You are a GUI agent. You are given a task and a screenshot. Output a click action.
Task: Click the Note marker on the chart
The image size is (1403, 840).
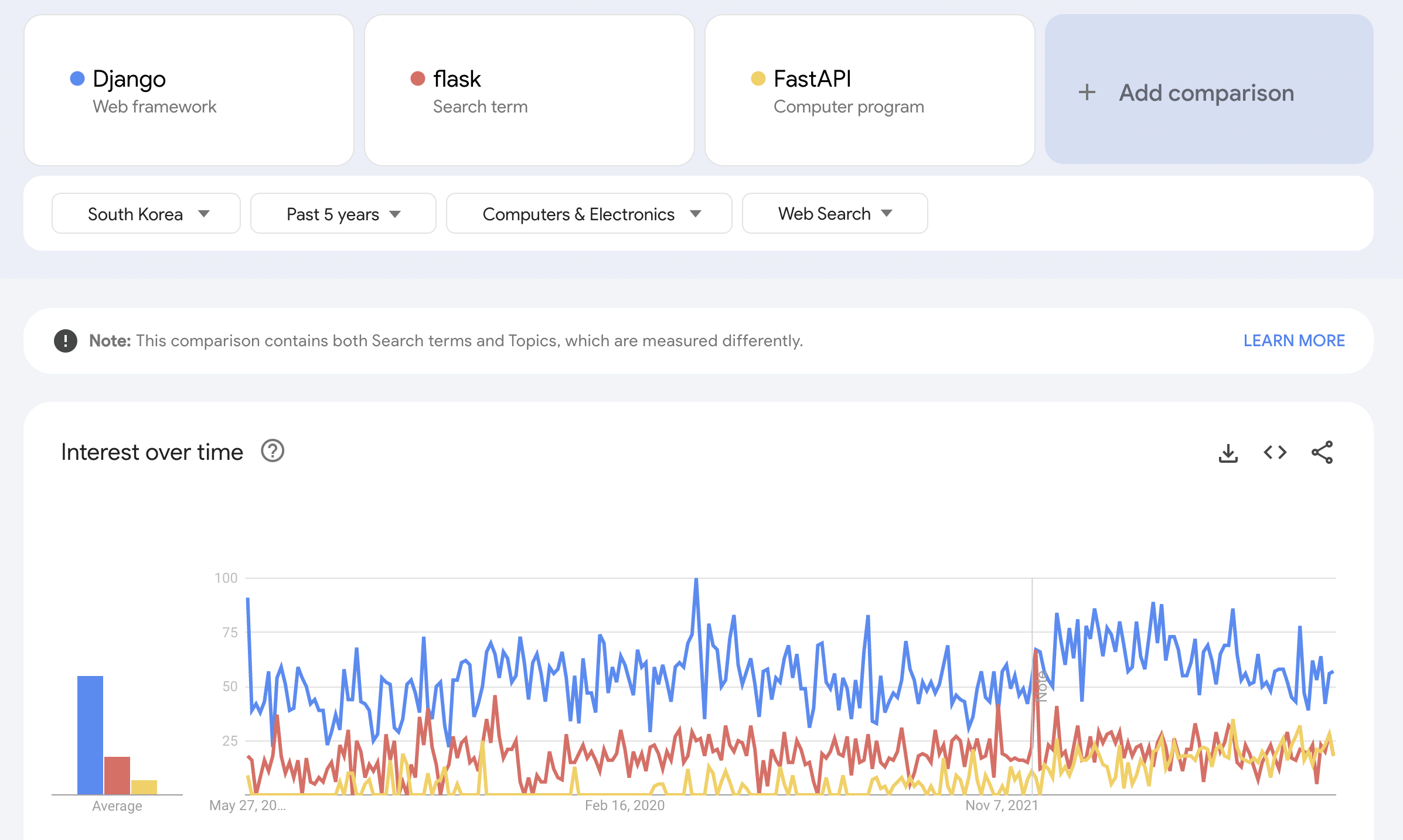click(1041, 687)
